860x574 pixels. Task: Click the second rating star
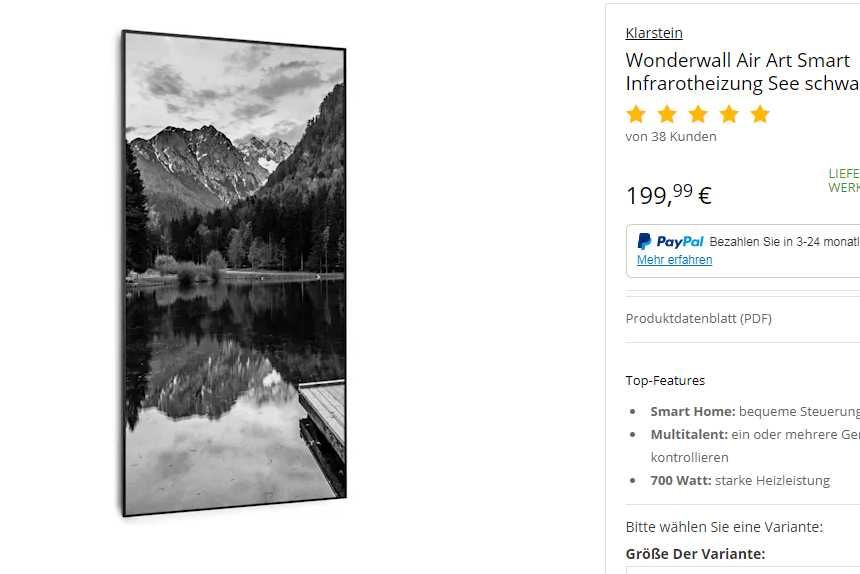pyautogui.click(x=667, y=114)
